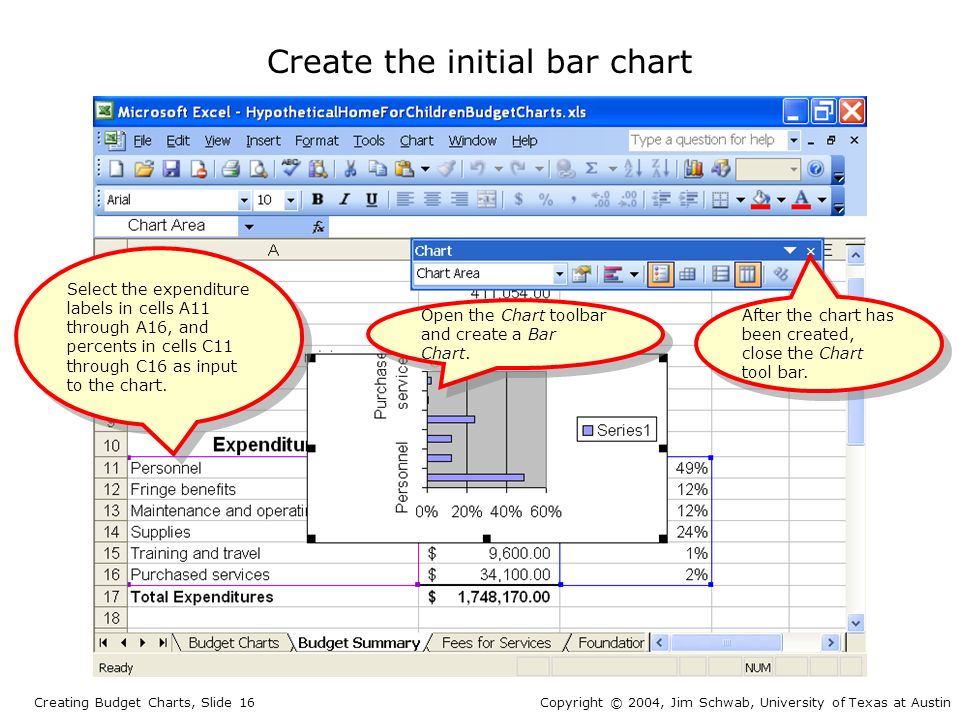Expand the font size 10 dropdown

[x=291, y=200]
